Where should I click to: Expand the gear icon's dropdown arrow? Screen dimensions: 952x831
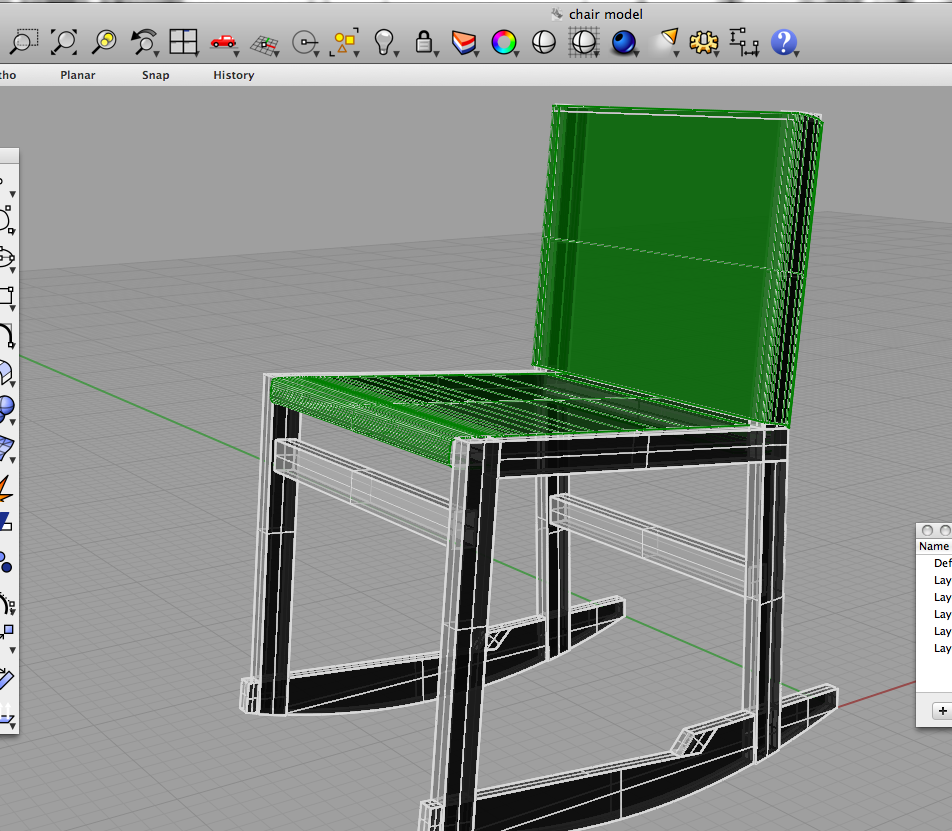tap(717, 54)
